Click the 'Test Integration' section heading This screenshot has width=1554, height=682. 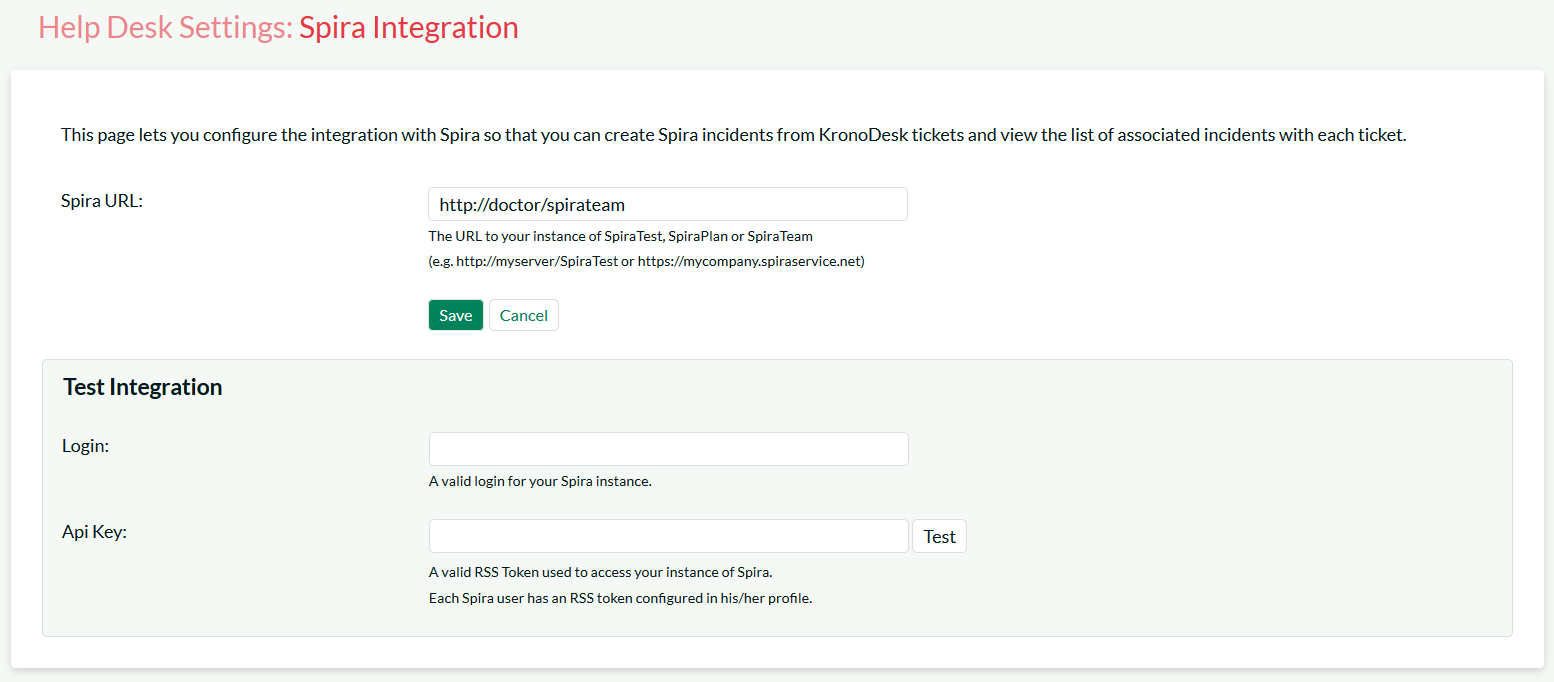click(x=142, y=387)
